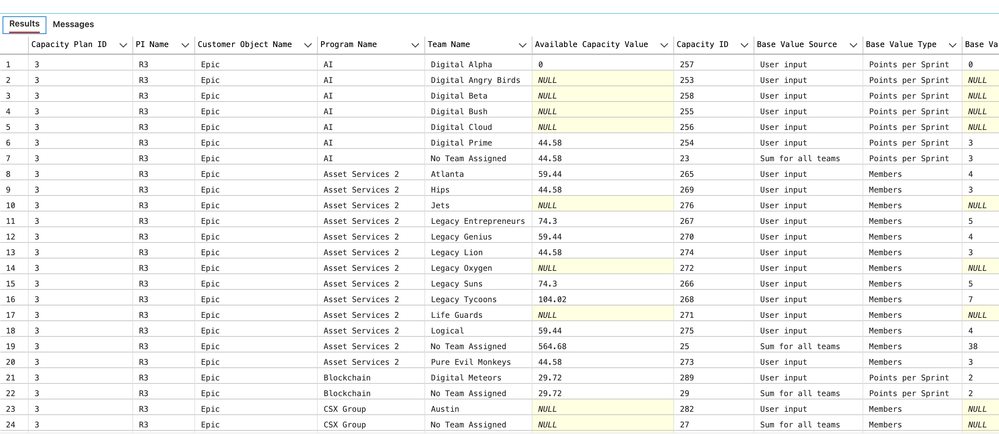
Task: Select the Austin team cell
Action: pos(478,409)
